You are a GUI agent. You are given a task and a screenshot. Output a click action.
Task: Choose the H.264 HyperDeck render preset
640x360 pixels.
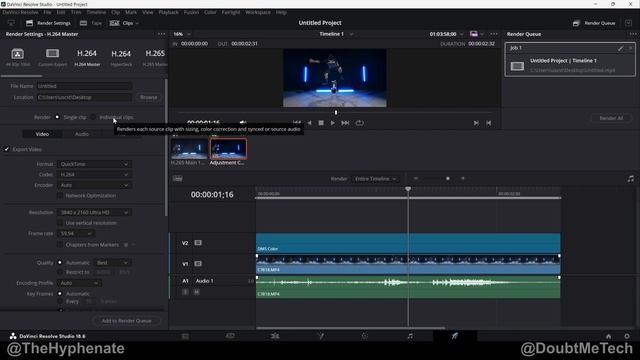[x=121, y=58]
